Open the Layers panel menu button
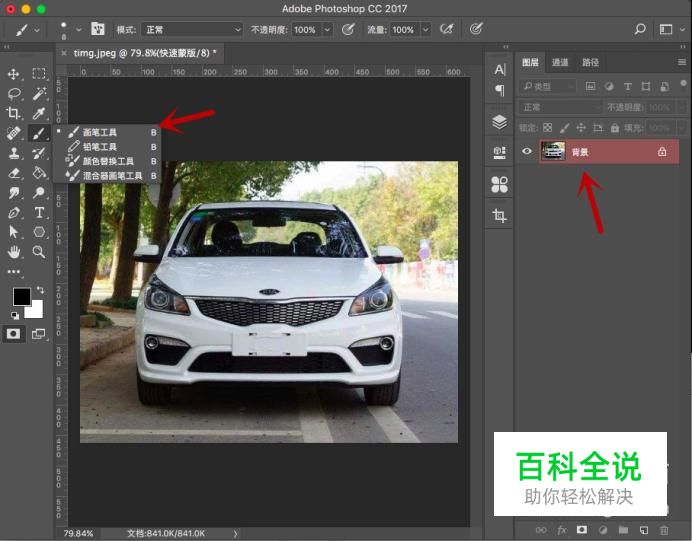The width and height of the screenshot is (692, 541). pos(681,62)
